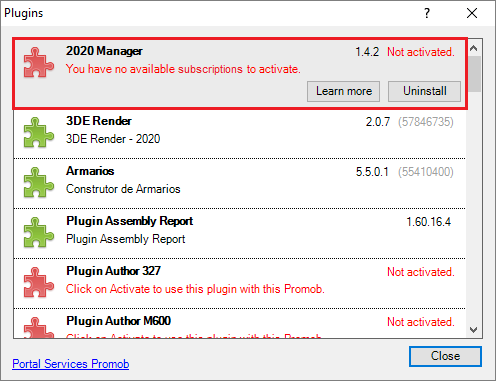Open help with the question mark icon

pos(427,13)
